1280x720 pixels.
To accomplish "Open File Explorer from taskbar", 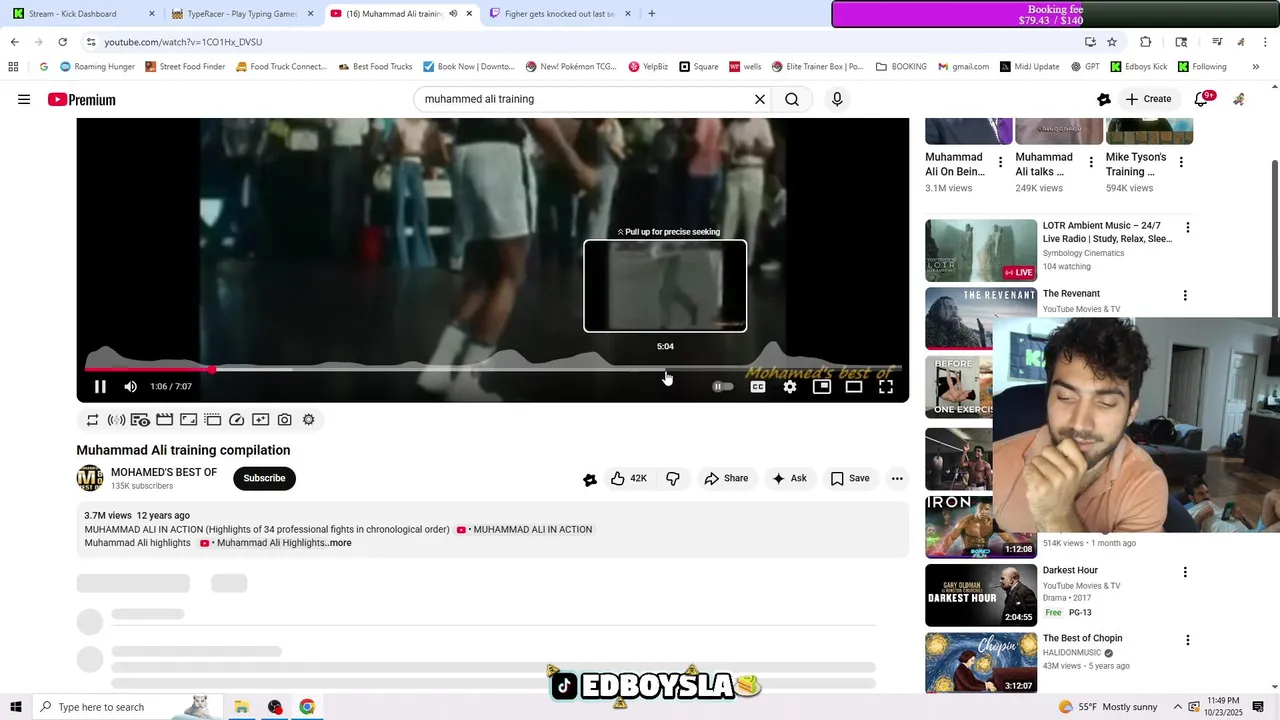I will pyautogui.click(x=242, y=707).
